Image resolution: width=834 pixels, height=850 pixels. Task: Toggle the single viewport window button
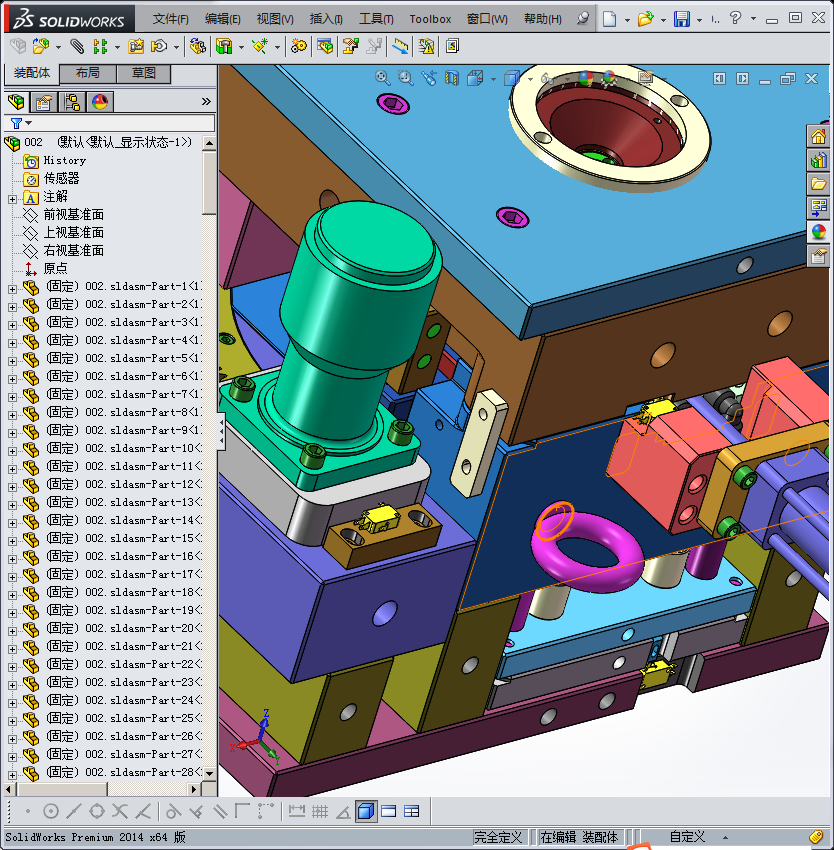click(389, 811)
